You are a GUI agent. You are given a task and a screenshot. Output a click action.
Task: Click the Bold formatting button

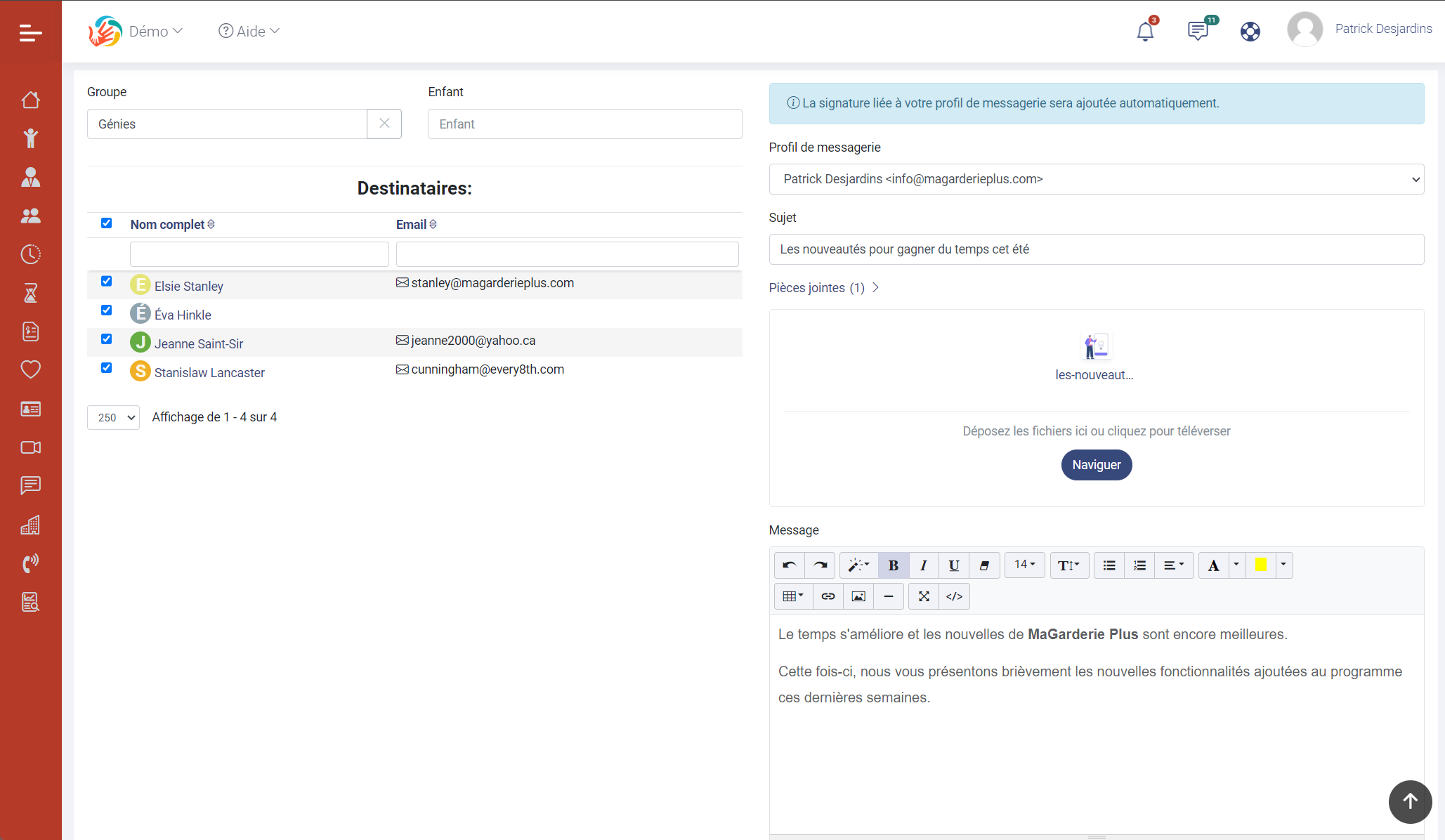(x=894, y=565)
